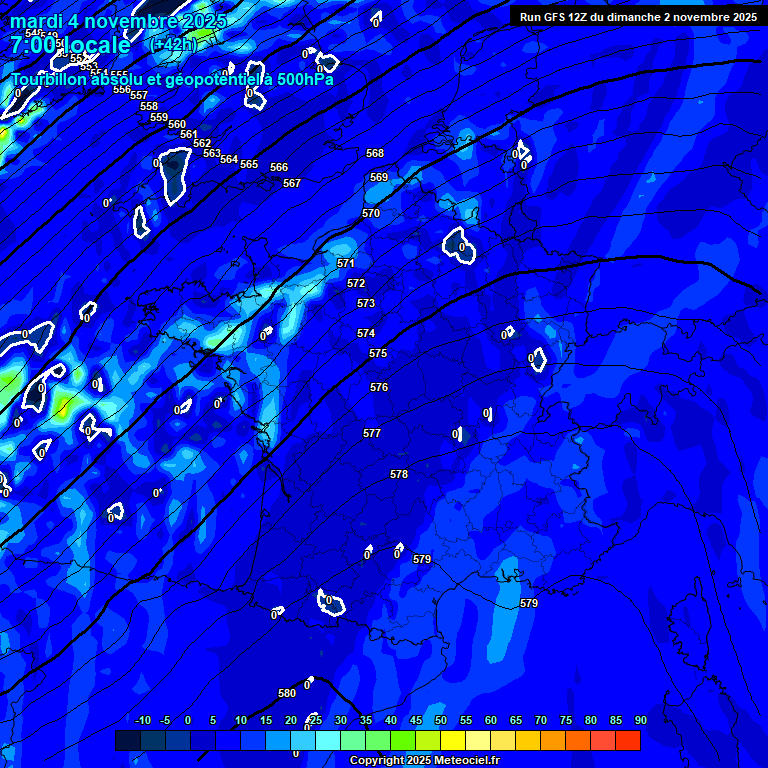Click the 568 geopotential contour label
The image size is (768, 768).
click(375, 153)
